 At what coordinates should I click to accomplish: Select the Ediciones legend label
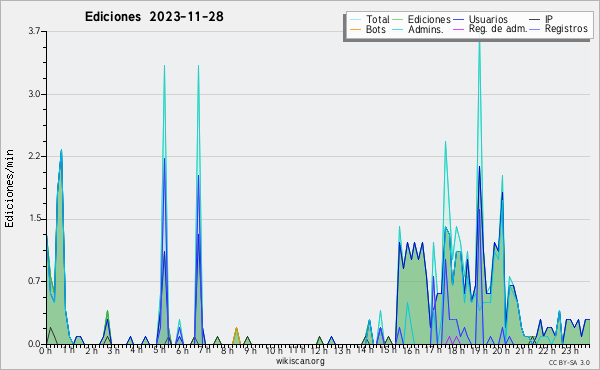click(429, 19)
